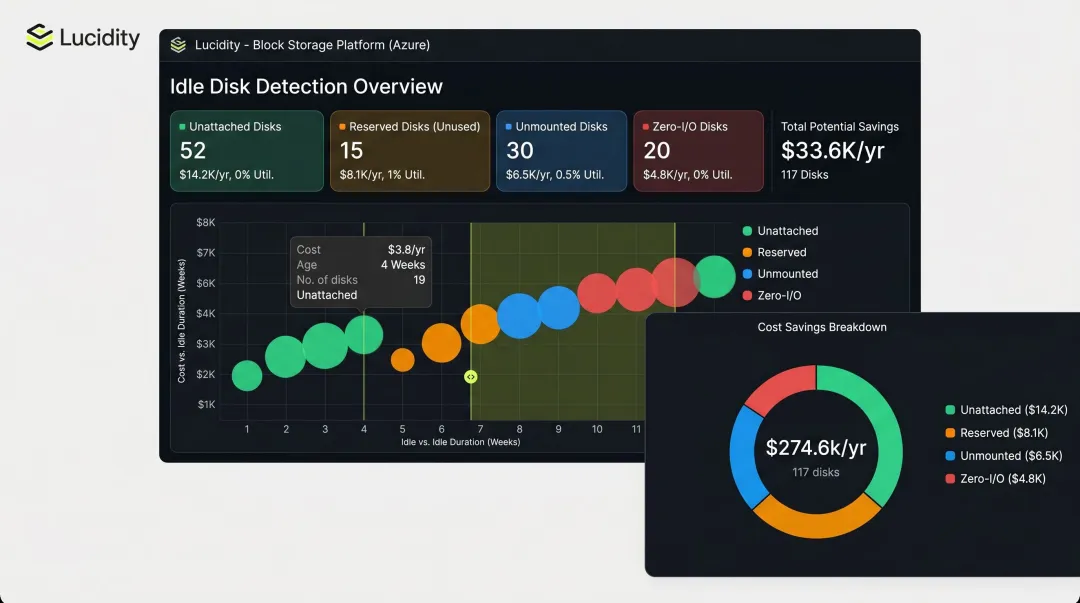The width and height of the screenshot is (1080, 603).
Task: Click the Idle Disk Detection Overview heading
Action: (x=307, y=86)
